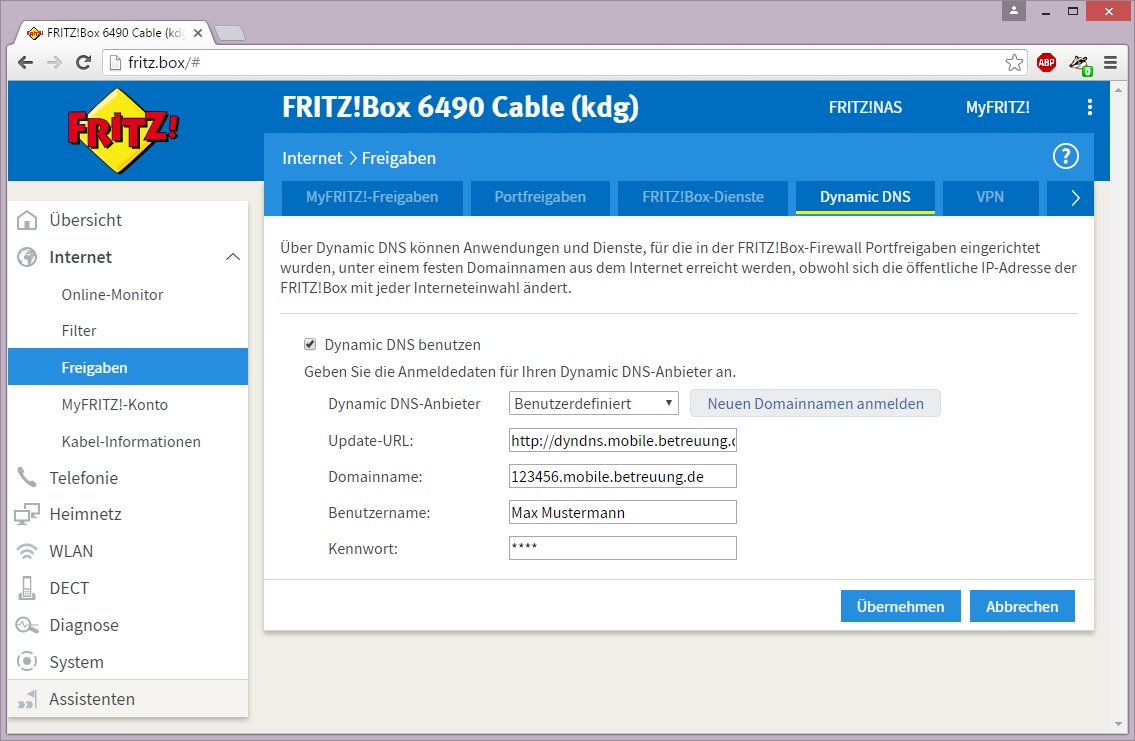Click the System label in sidebar
This screenshot has width=1135, height=741.
click(76, 662)
